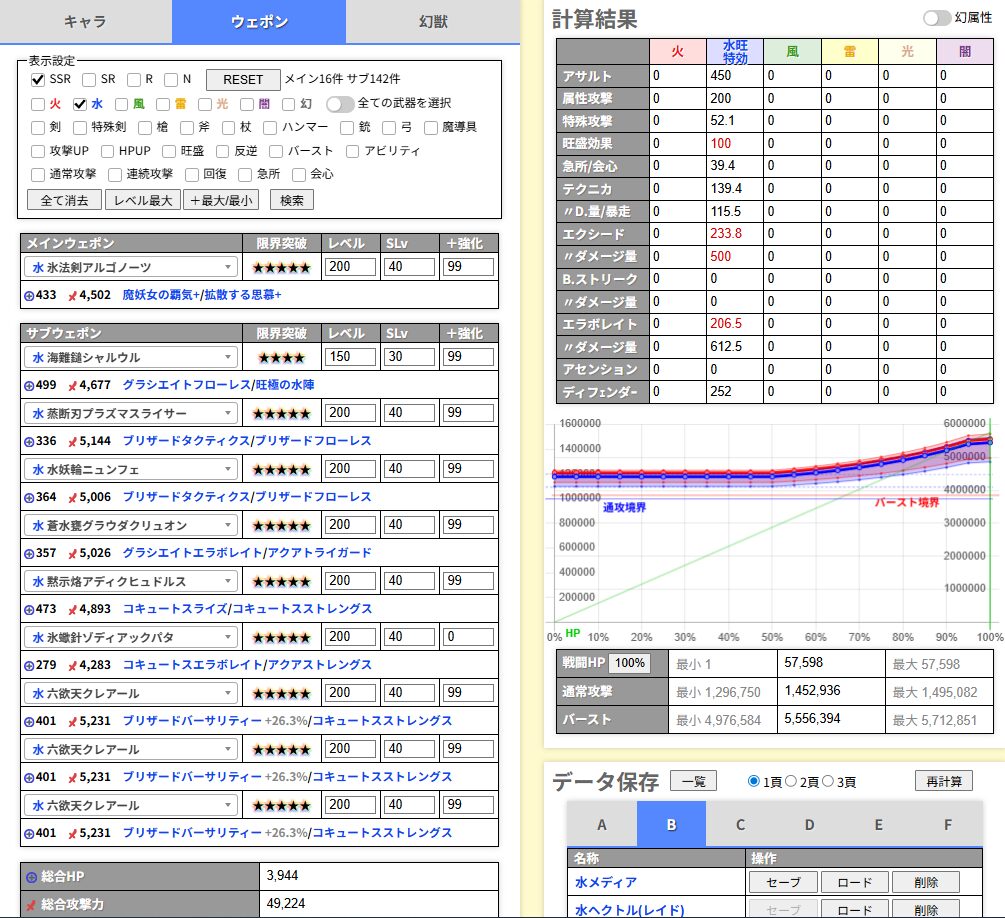Screen dimensions: 1005x918
Task: Select the 2頁 radio button
Action: (x=791, y=782)
